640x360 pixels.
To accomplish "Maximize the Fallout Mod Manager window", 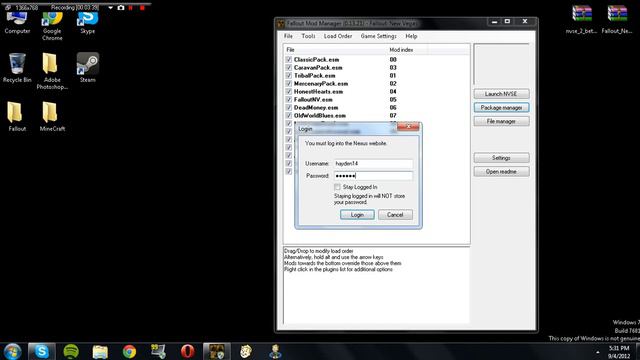I will 507,22.
